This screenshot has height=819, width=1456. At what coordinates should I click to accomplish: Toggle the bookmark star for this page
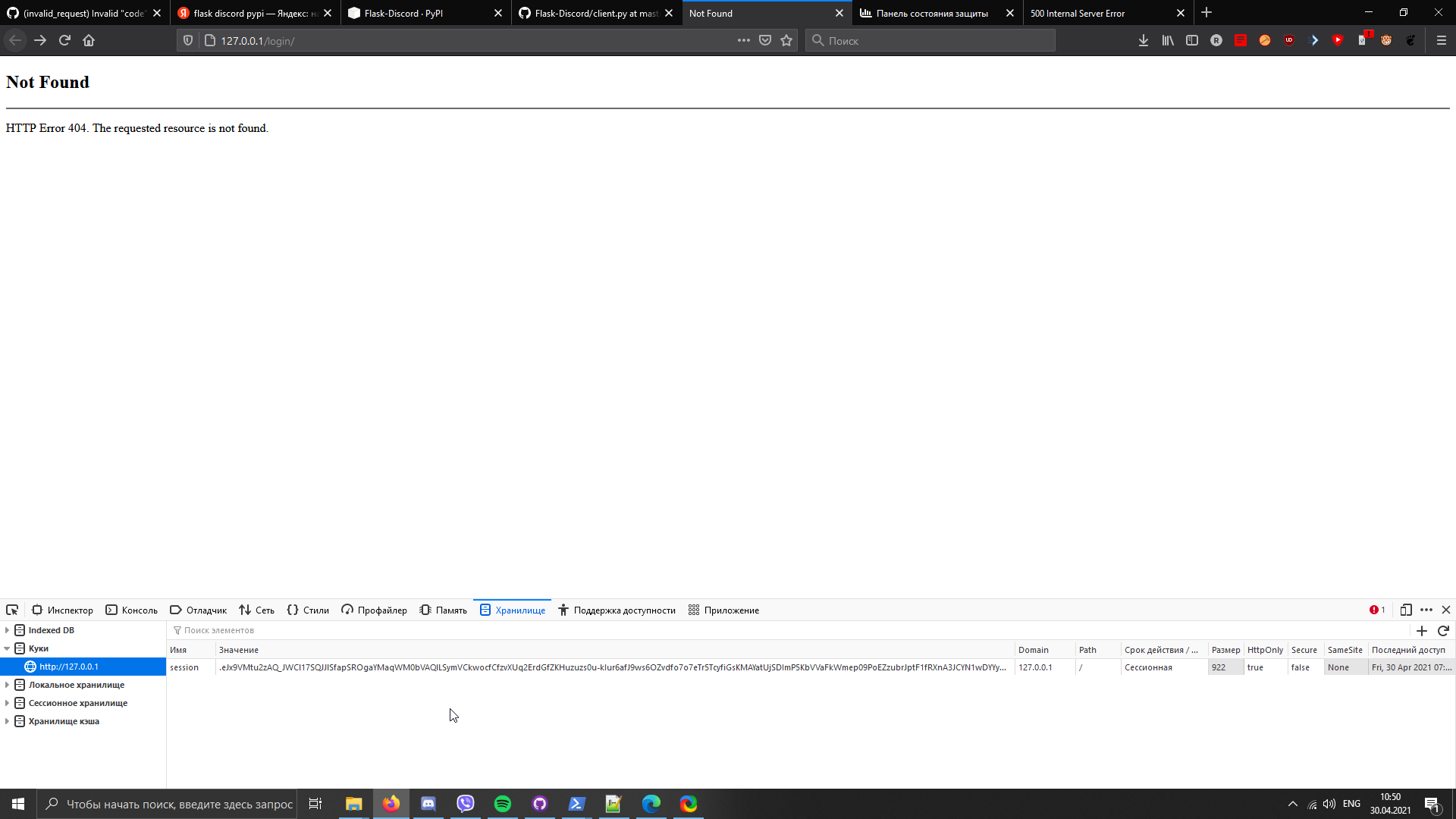click(x=786, y=40)
